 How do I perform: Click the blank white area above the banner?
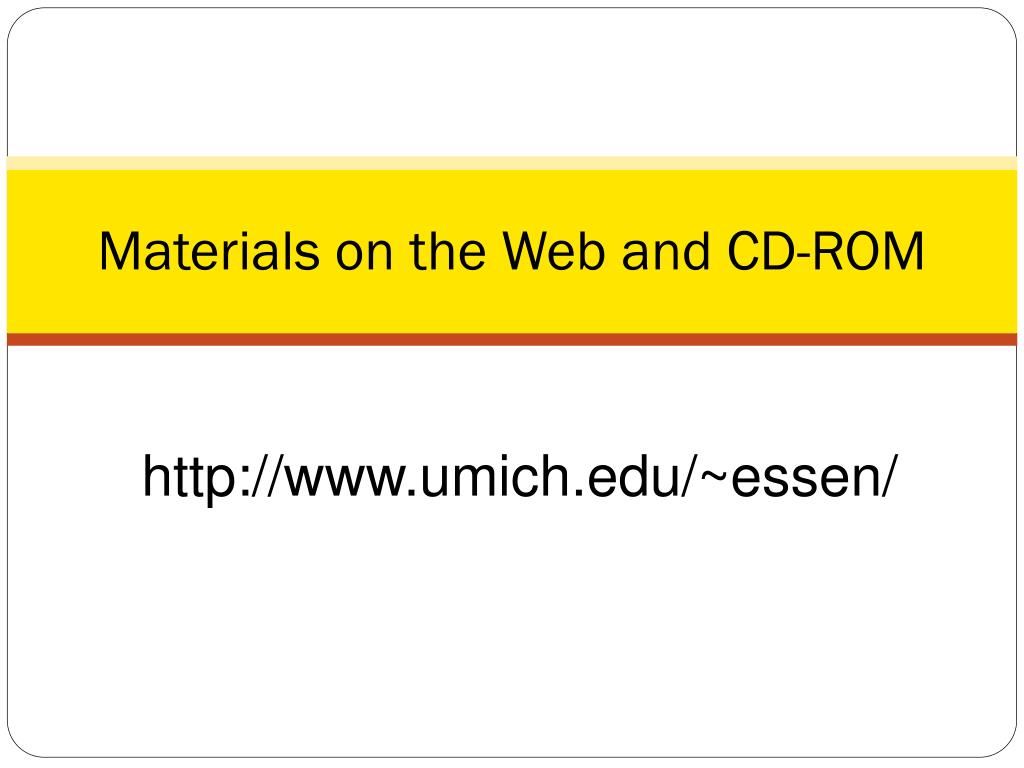pyautogui.click(x=512, y=82)
